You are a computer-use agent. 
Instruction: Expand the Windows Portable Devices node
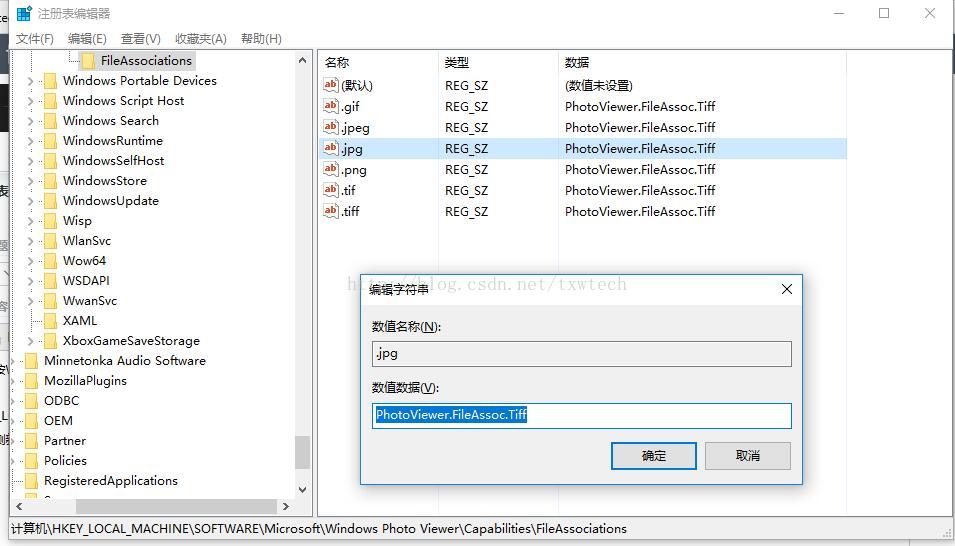30,80
